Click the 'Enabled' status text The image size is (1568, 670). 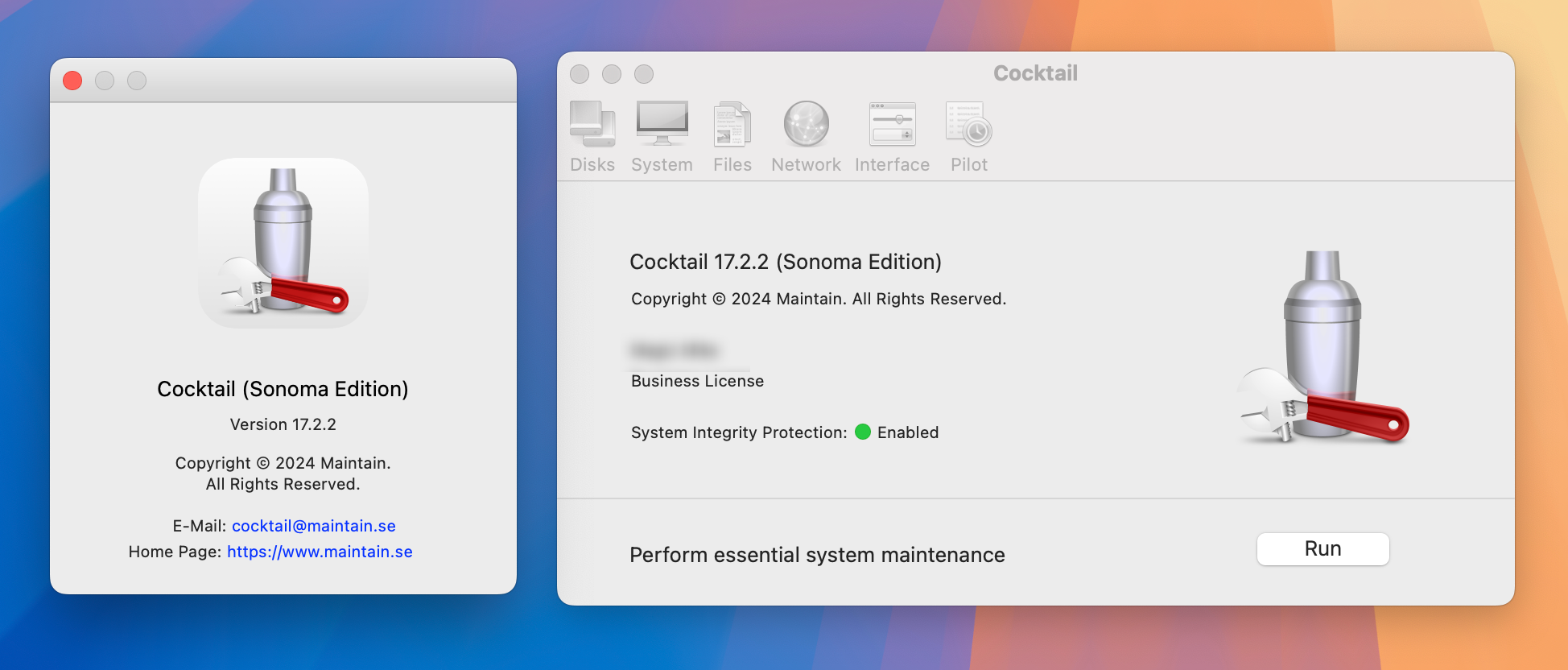(x=908, y=432)
